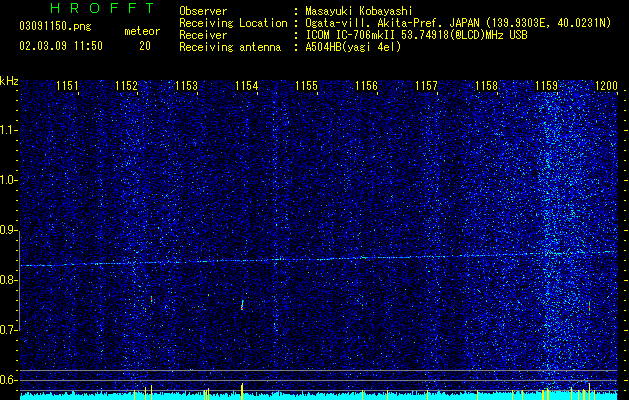Click the Receiving antenna label

[x=230, y=47]
